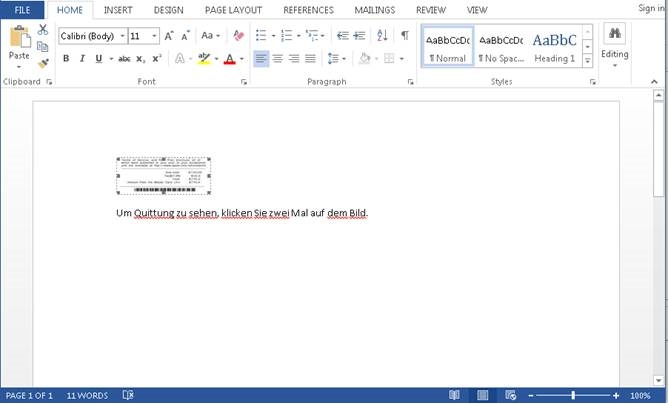The image size is (669, 404).
Task: Click the Format Painter brush icon
Action: (43, 64)
